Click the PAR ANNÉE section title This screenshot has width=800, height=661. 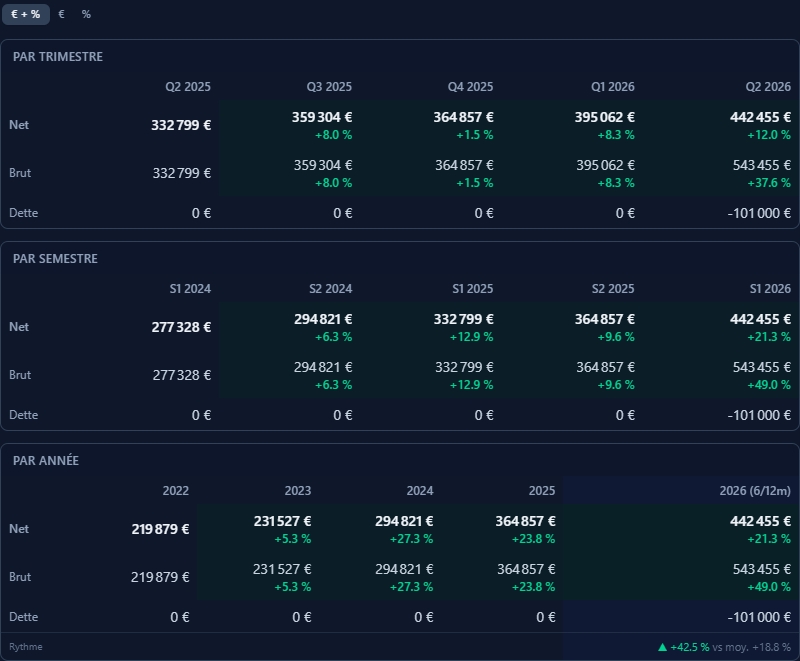tap(46, 461)
